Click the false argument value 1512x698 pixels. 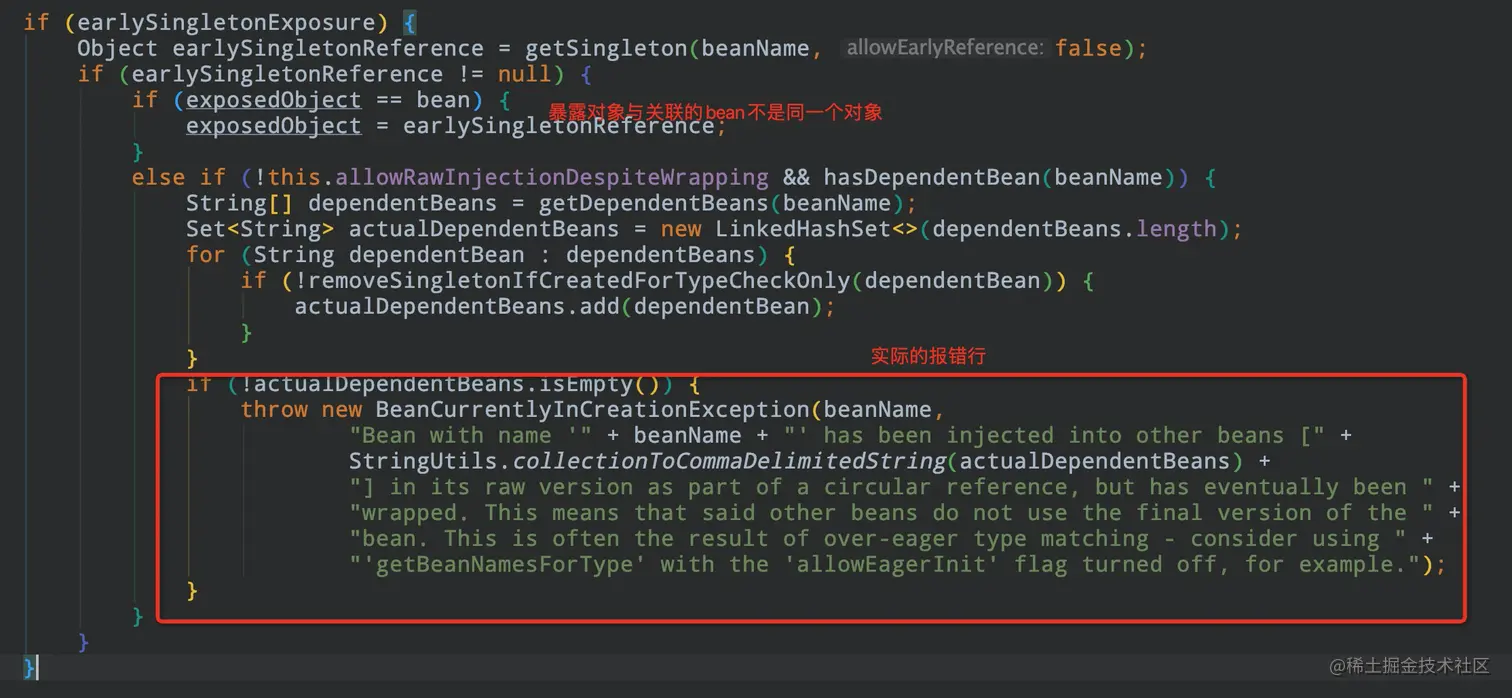(x=1088, y=48)
